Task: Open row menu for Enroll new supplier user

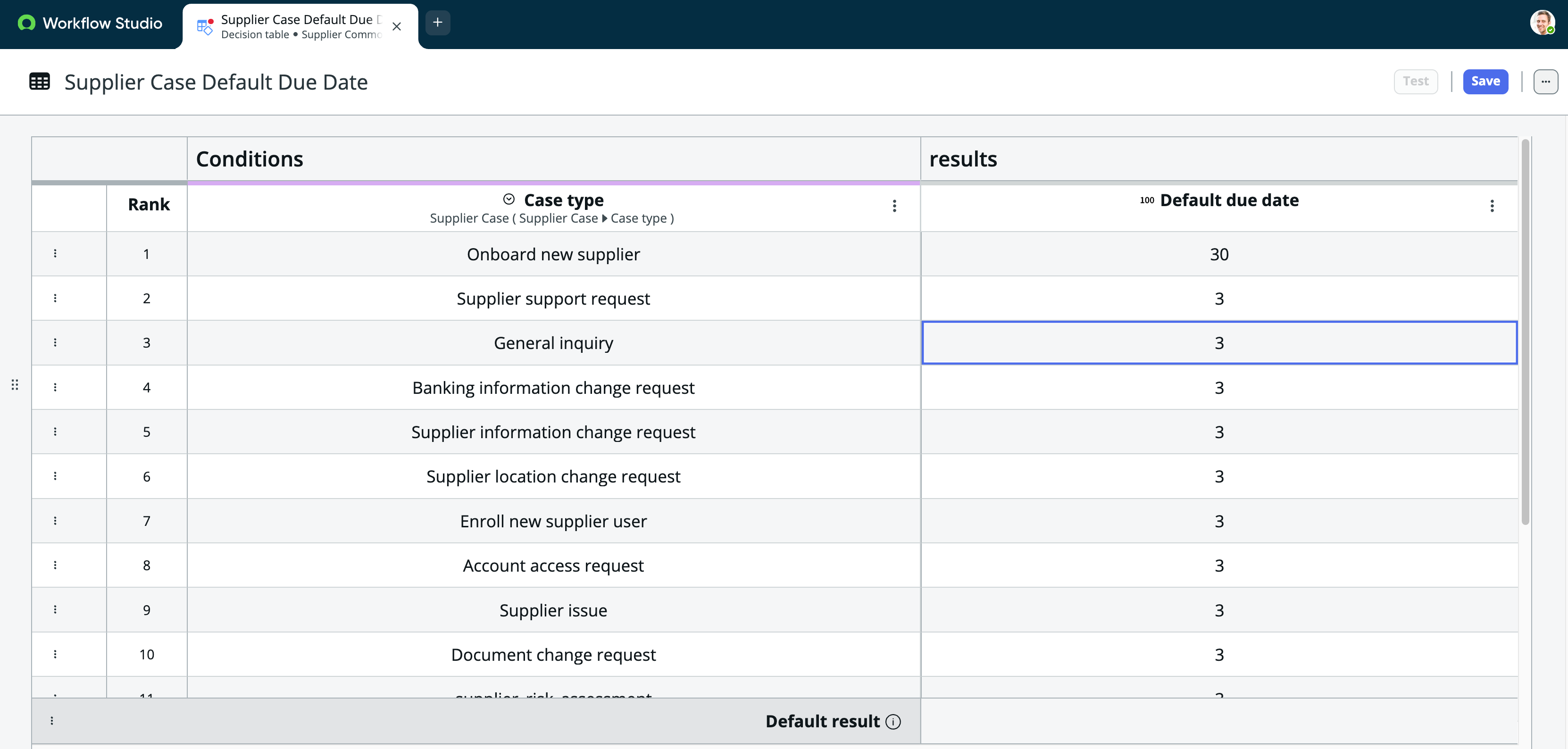Action: 55,521
